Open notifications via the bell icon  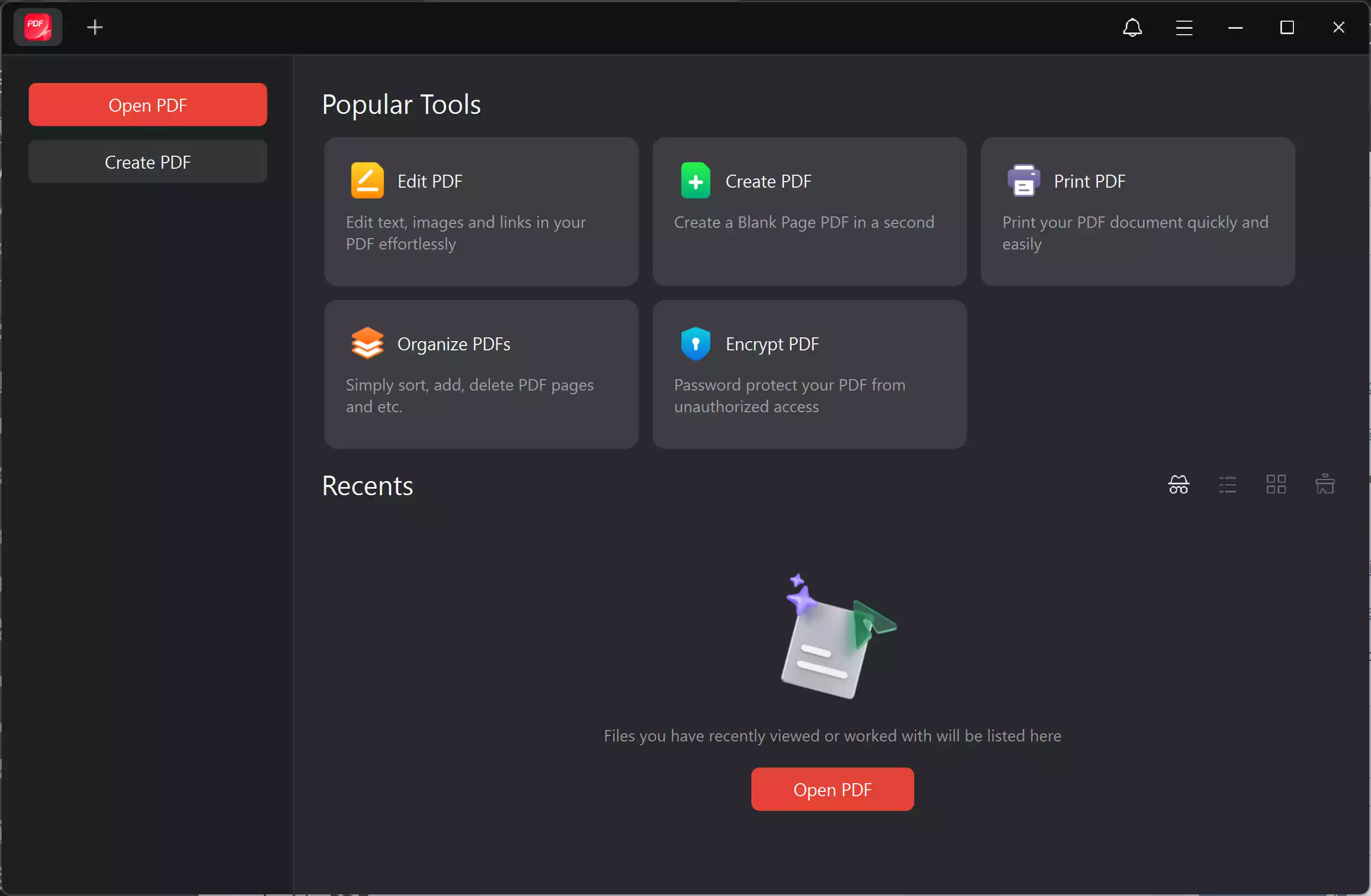coord(1132,27)
